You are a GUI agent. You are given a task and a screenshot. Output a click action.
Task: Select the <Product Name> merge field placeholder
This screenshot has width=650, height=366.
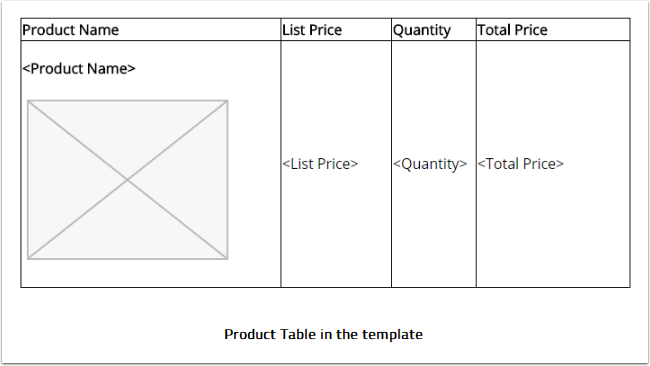pyautogui.click(x=79, y=68)
